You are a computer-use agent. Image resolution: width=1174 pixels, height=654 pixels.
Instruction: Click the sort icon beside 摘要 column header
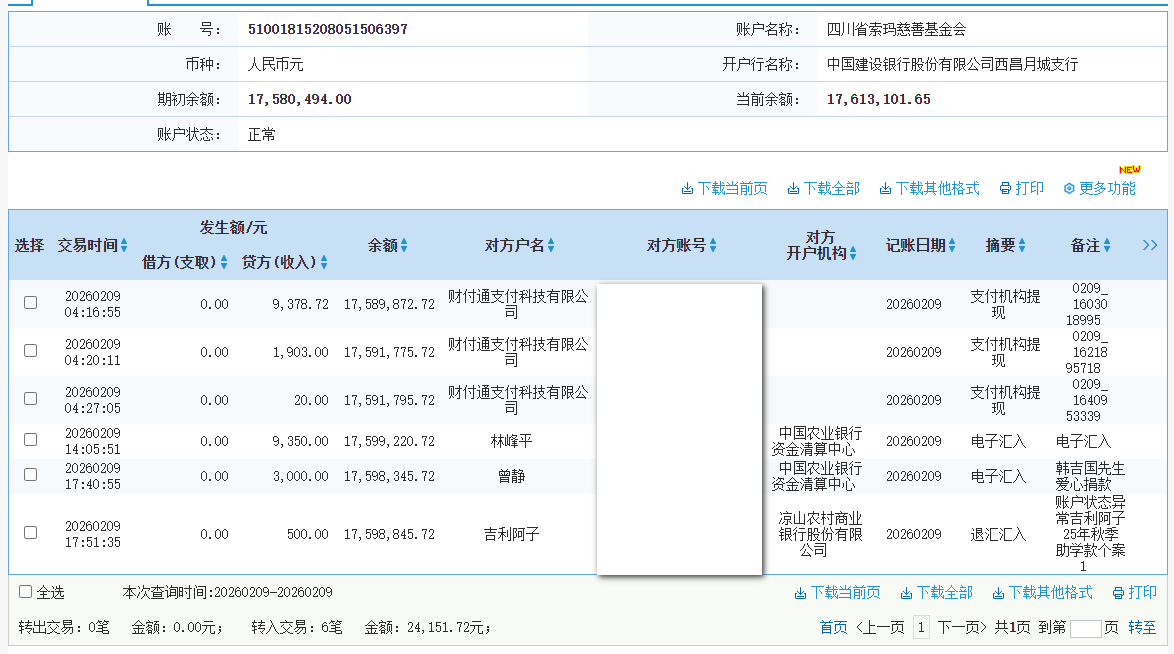pyautogui.click(x=1021, y=245)
